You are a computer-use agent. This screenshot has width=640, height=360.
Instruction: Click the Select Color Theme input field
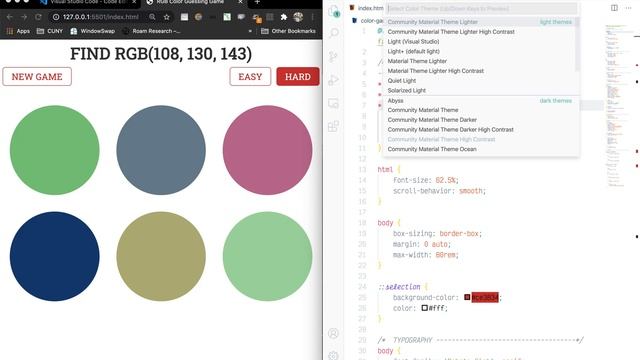click(482, 9)
